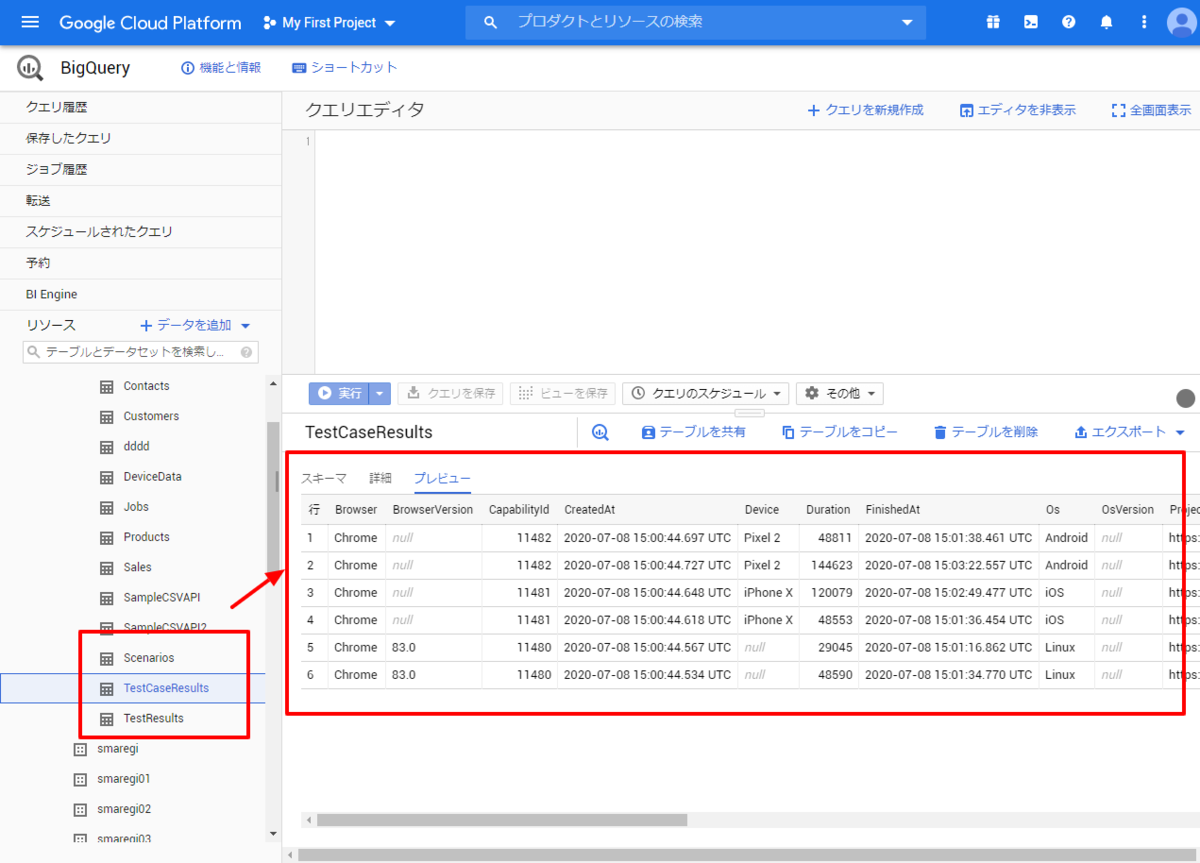Select the Scenarios table

[x=149, y=658]
